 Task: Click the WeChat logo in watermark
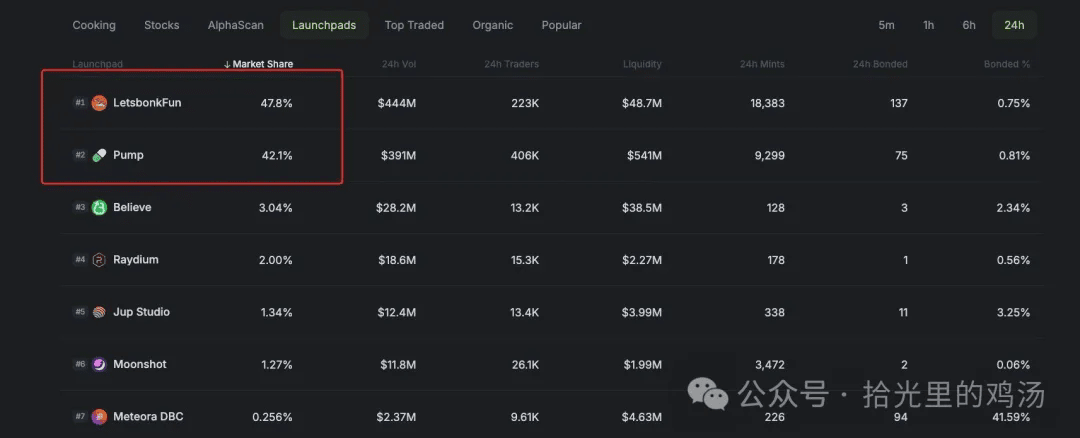point(714,395)
